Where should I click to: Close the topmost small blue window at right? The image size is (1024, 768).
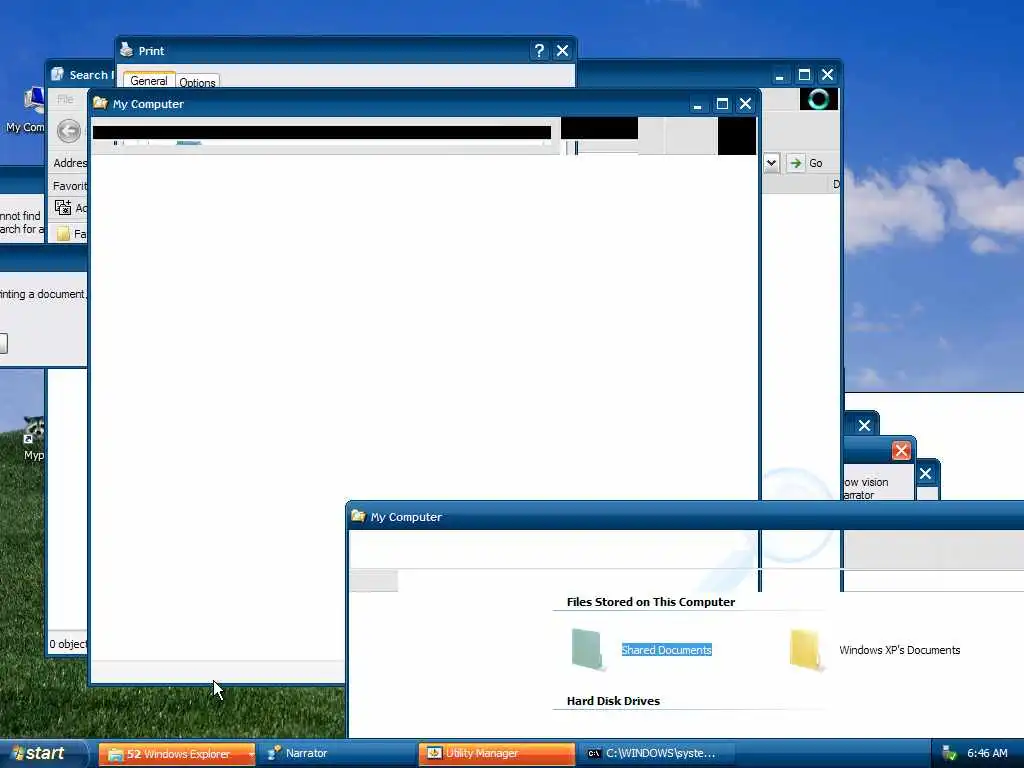click(x=865, y=426)
